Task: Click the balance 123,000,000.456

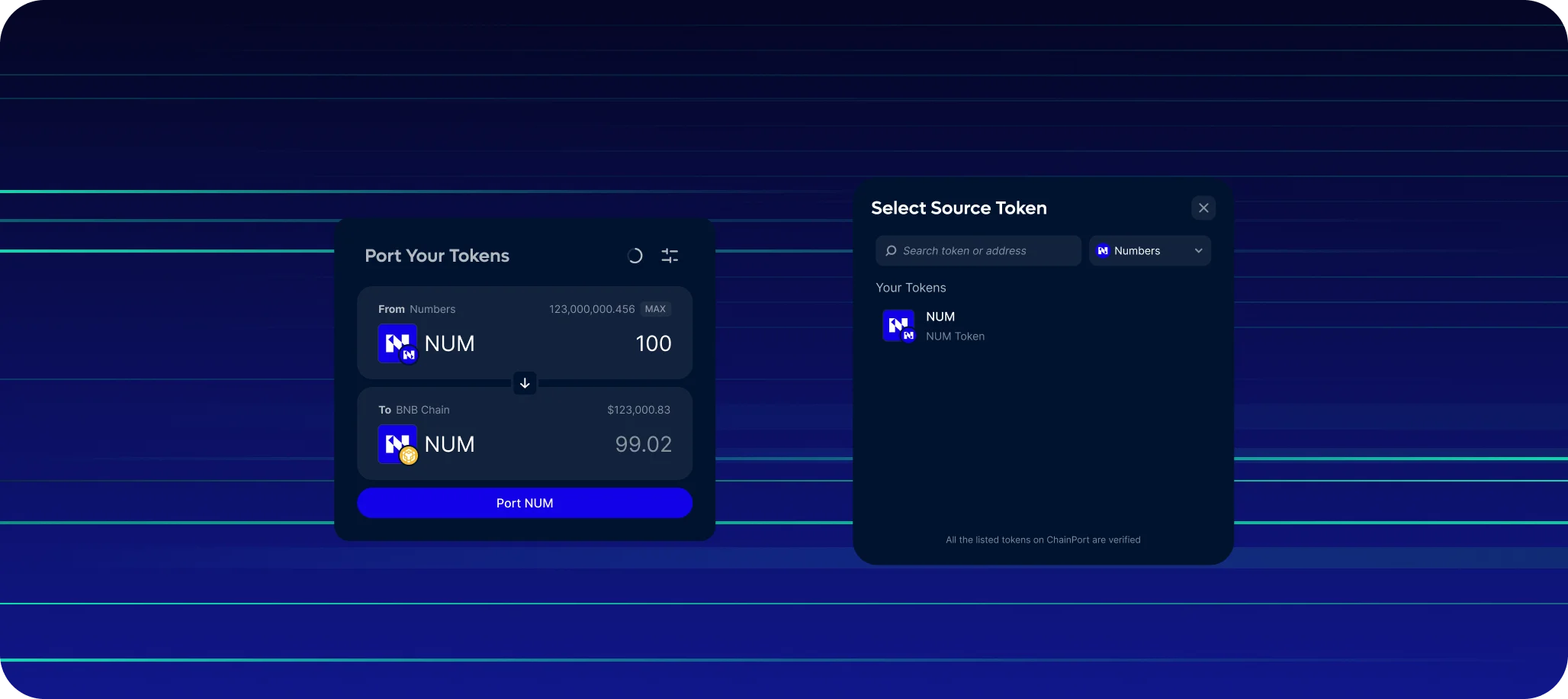Action: (x=592, y=309)
